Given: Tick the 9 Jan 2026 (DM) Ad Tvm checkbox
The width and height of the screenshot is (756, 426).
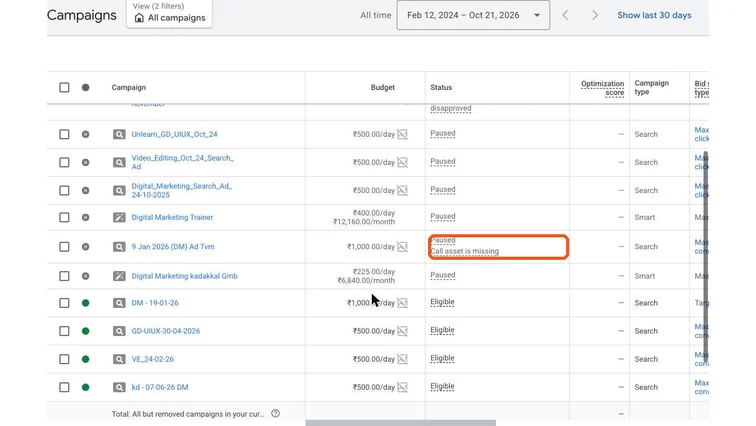Looking at the screenshot, I should pyautogui.click(x=64, y=247).
